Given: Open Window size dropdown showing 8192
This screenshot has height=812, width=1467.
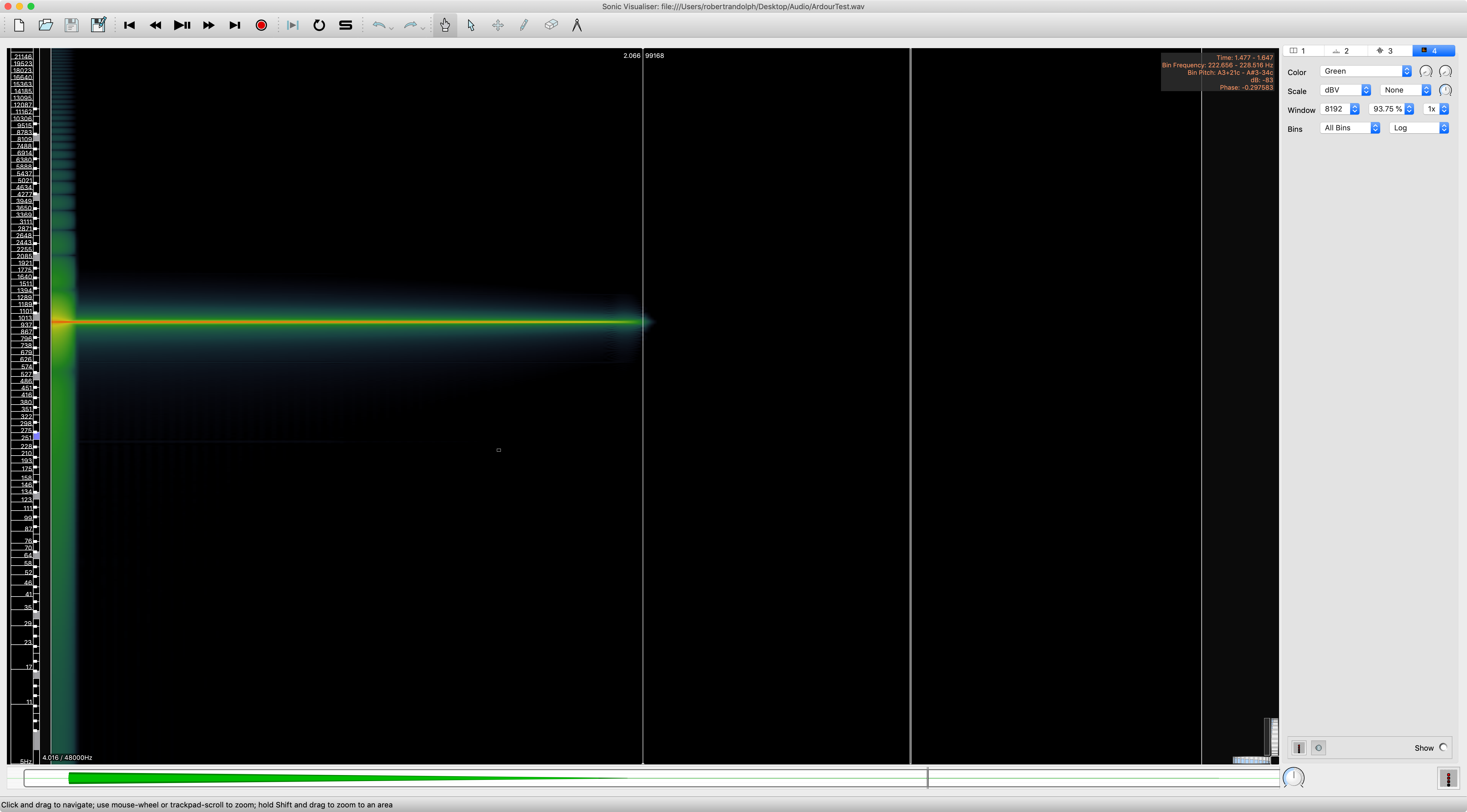Looking at the screenshot, I should (x=1339, y=109).
